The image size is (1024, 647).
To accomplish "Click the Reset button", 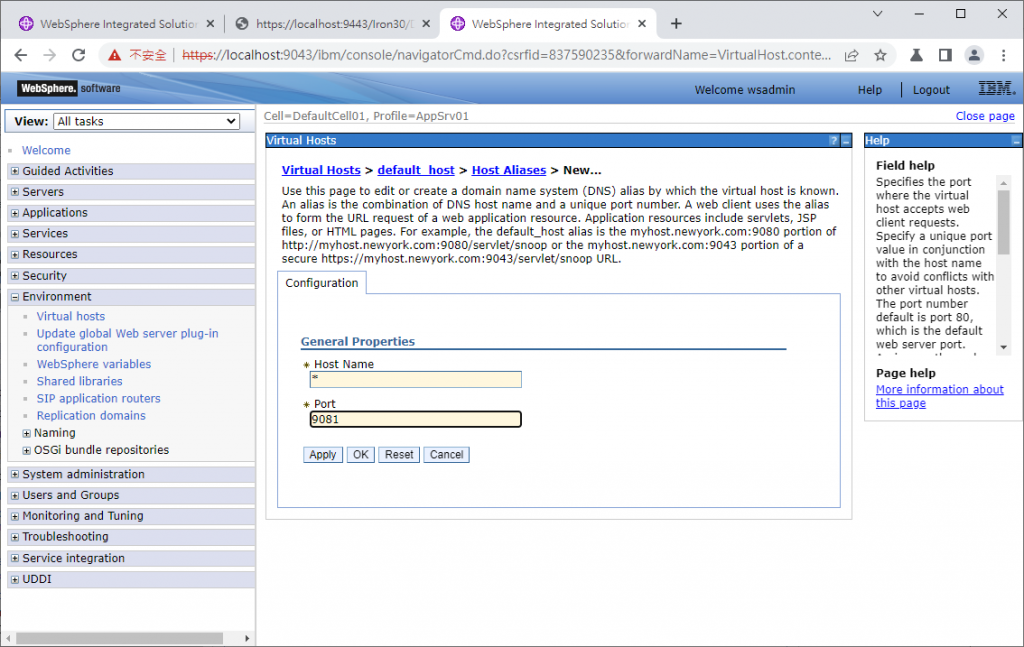I will pos(399,454).
